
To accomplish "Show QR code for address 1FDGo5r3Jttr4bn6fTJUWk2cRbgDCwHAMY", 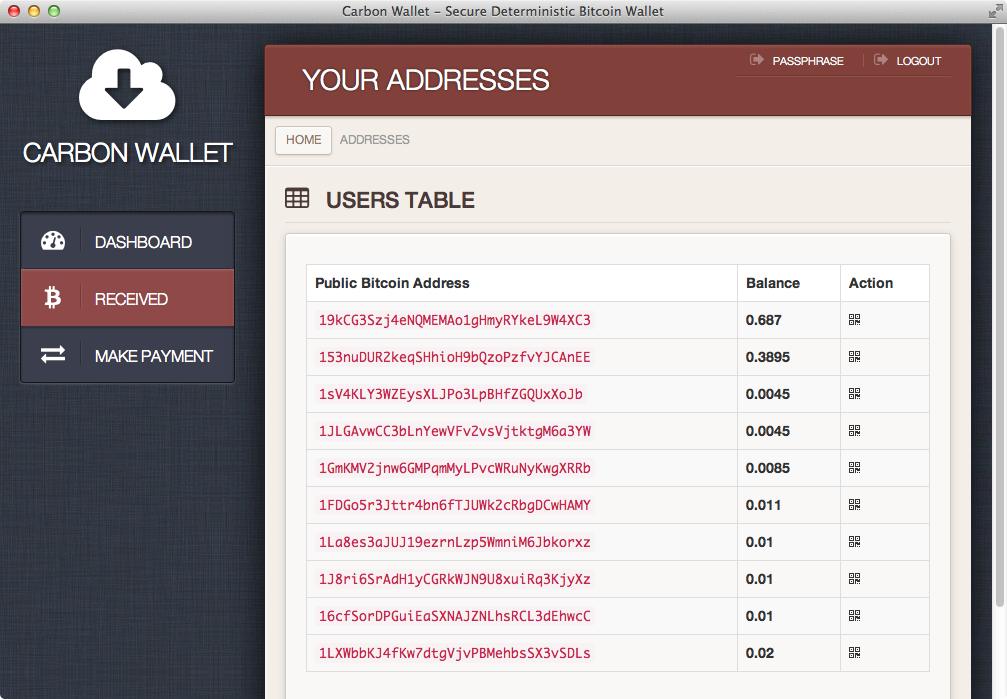I will [854, 504].
